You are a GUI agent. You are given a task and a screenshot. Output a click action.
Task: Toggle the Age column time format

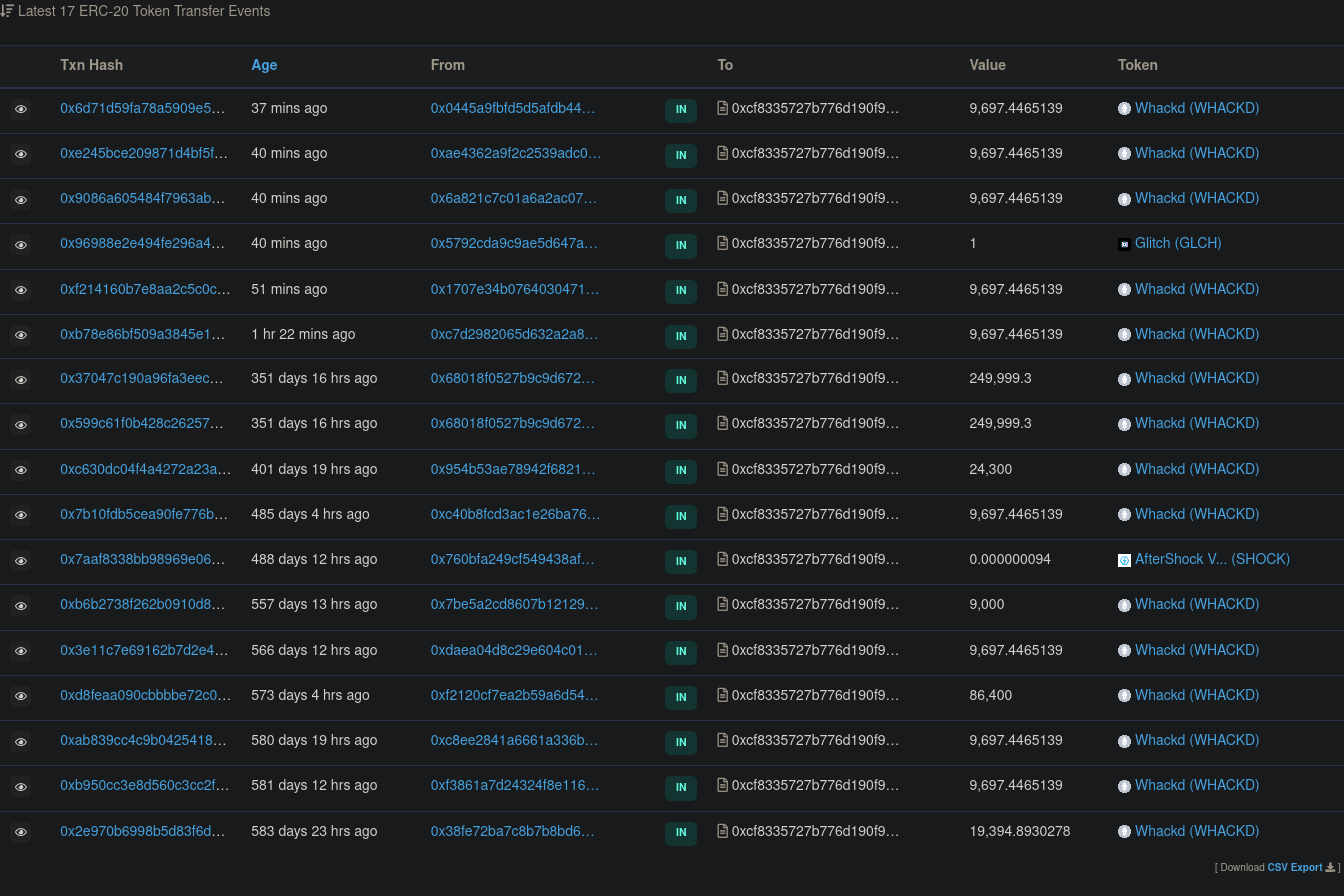pyautogui.click(x=264, y=65)
